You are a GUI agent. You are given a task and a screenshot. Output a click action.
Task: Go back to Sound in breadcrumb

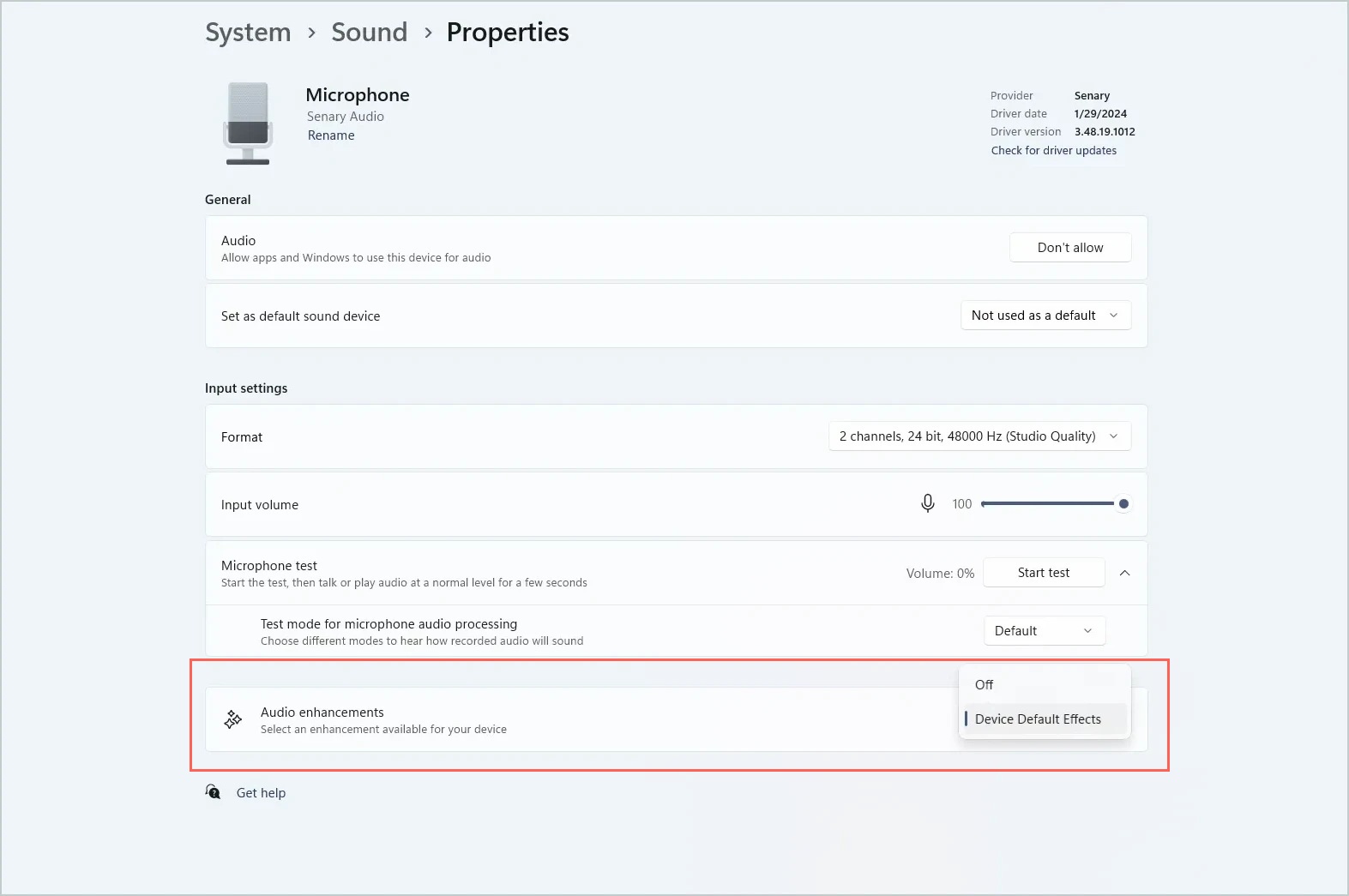[369, 33]
